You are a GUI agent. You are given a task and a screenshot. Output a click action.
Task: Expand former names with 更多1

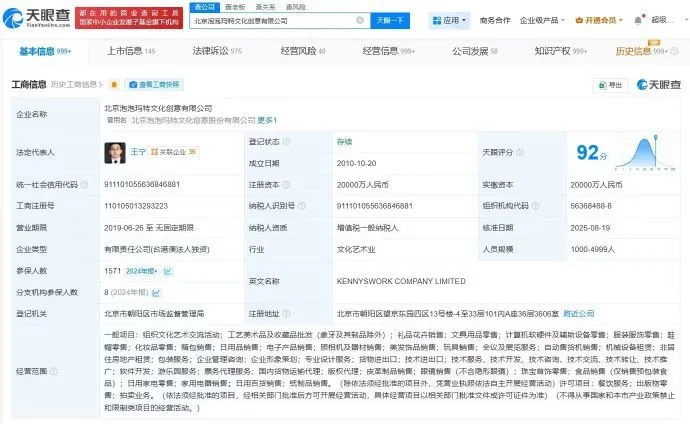[x=268, y=120]
